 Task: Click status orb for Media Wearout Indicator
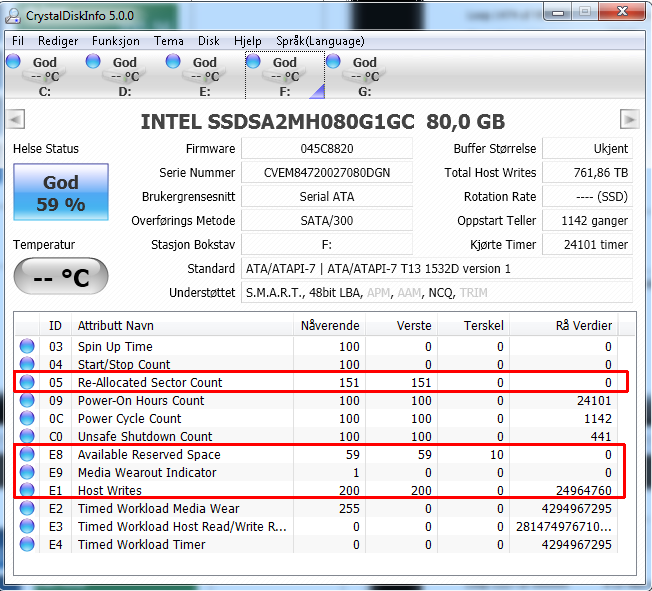tap(27, 472)
